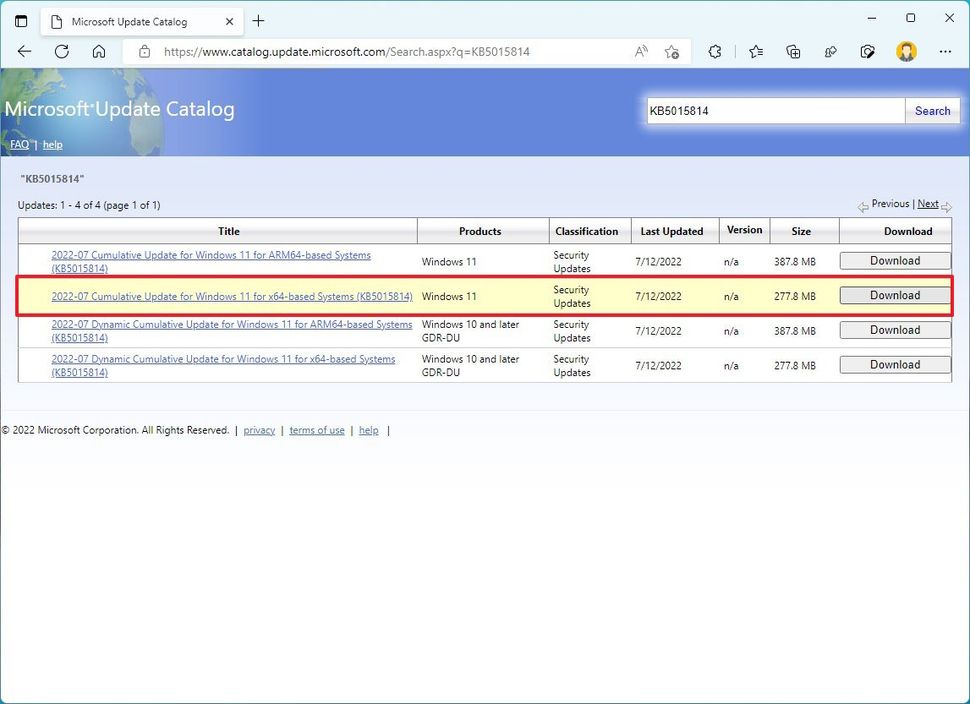Click the Search button
This screenshot has width=970, height=704.
[x=932, y=111]
